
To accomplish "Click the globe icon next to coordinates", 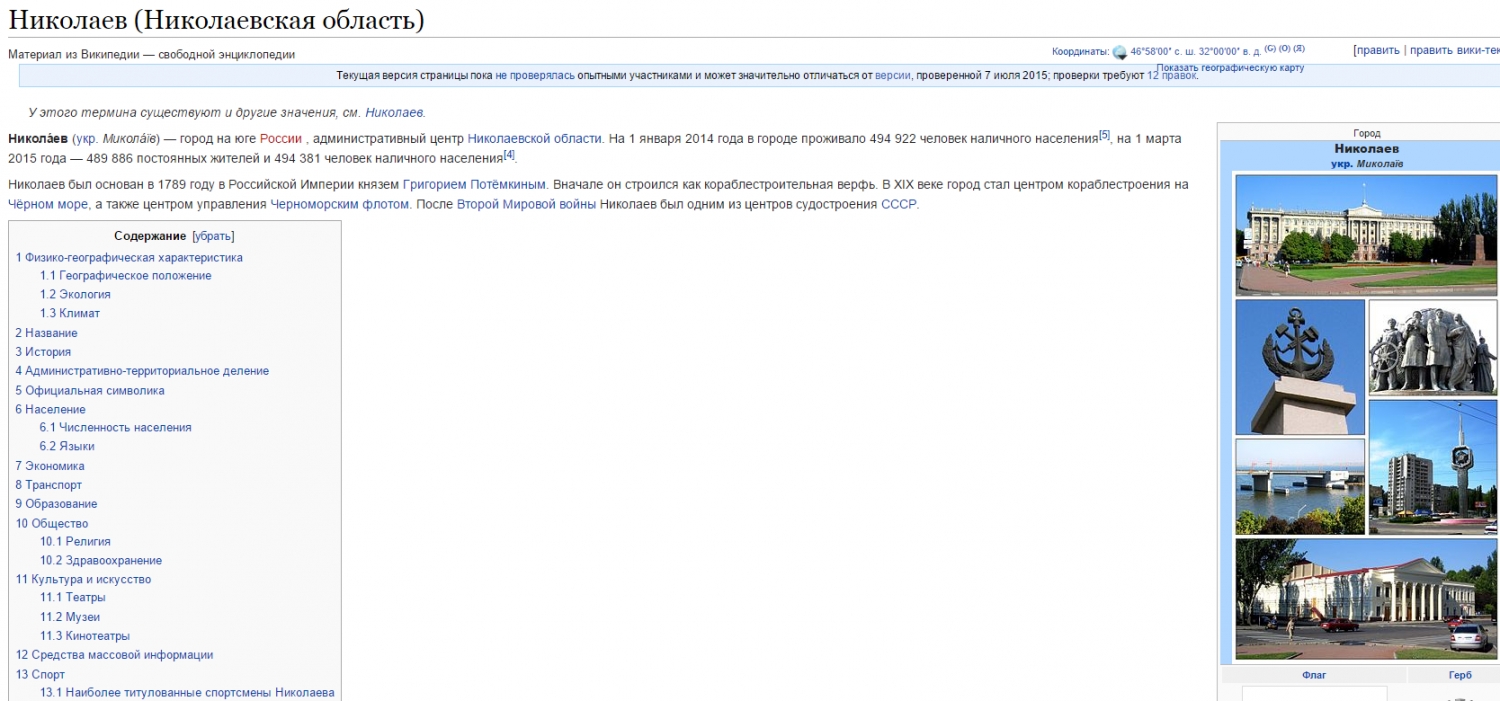I will click(x=1119, y=52).
